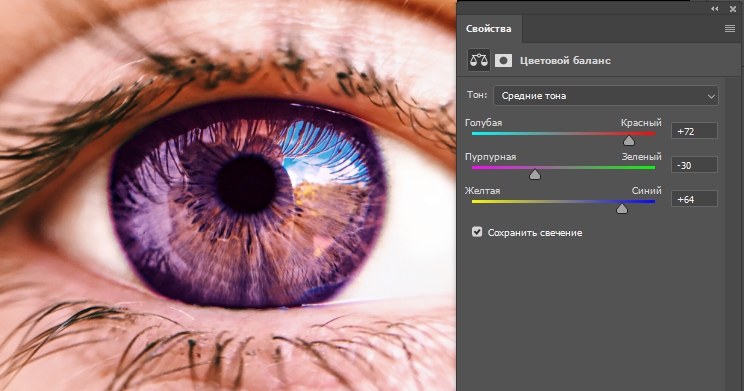
Task: Switch to the Свойства tab
Action: [488, 28]
